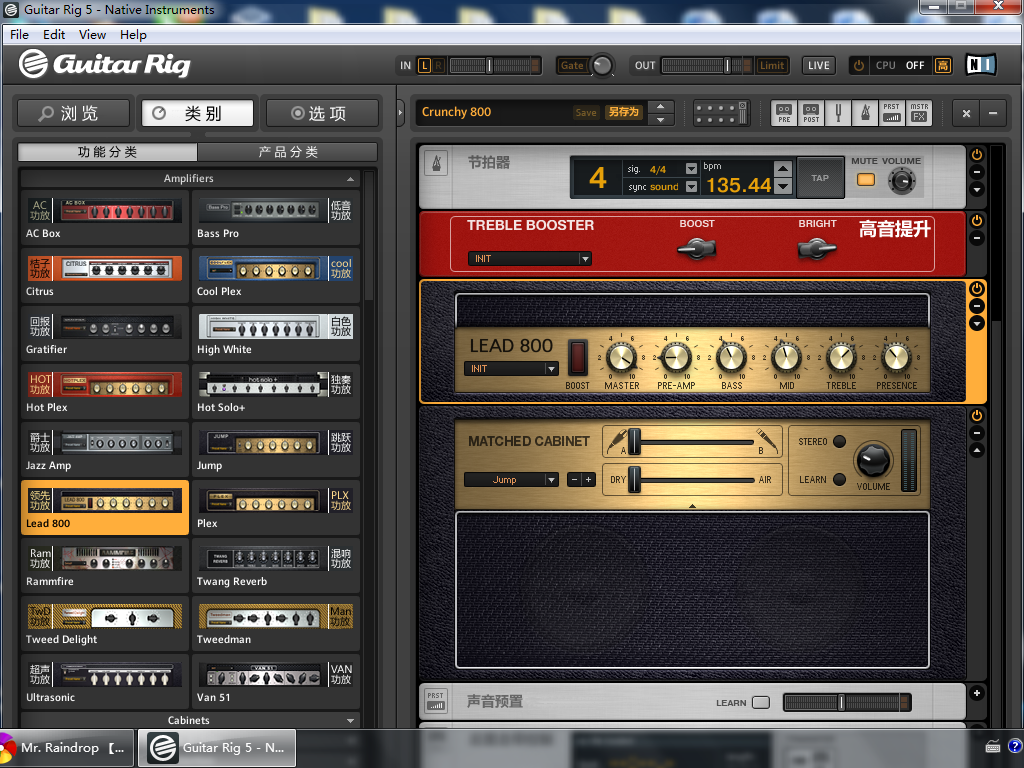Screen dimensions: 1024x768
Task: Collapse the Amplifiers category header
Action: point(189,178)
